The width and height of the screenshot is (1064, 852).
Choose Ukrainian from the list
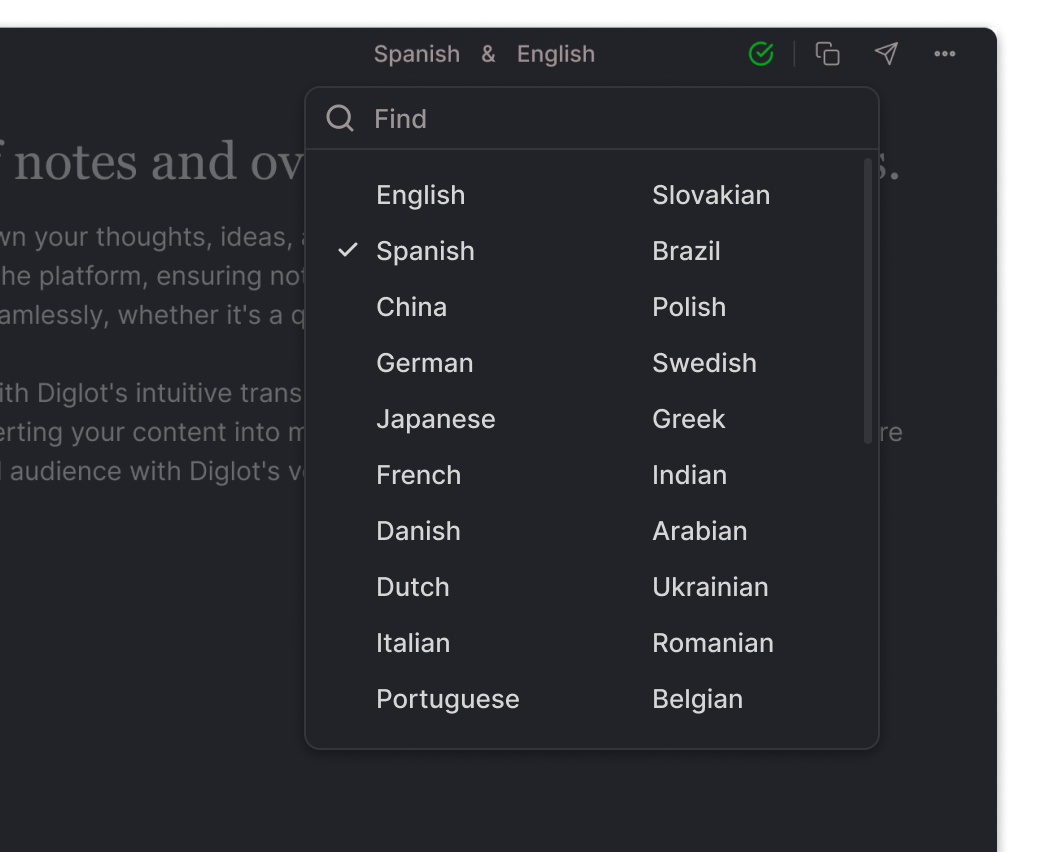(710, 587)
